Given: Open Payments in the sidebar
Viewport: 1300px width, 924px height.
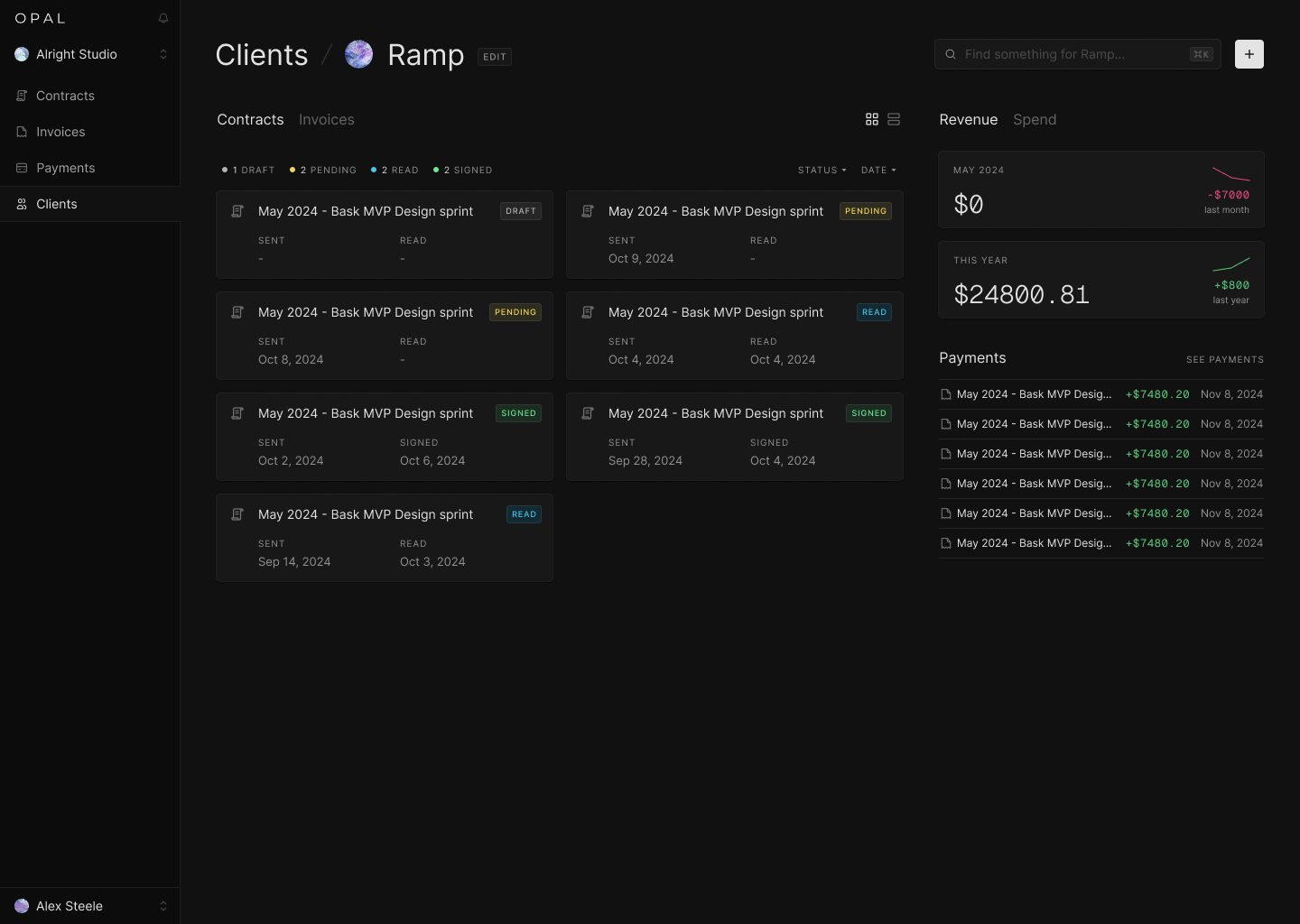Looking at the screenshot, I should tap(65, 168).
